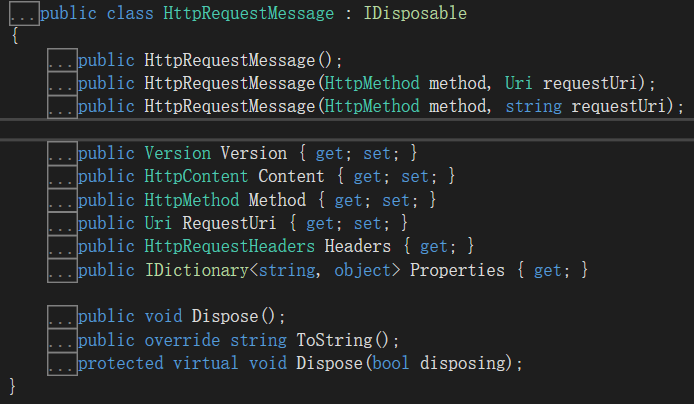The image size is (694, 404).
Task: Click 'override' keyword in ToString line
Action: click(182, 340)
